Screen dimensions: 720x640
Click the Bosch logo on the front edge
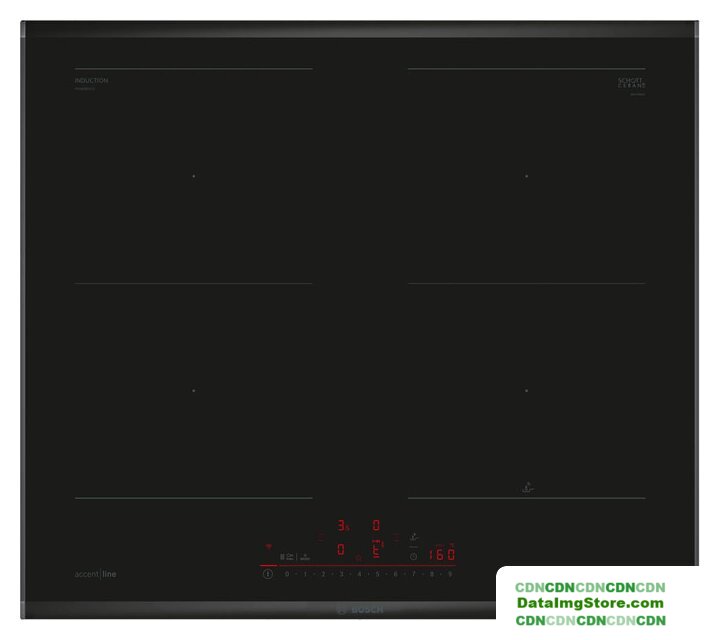(x=358, y=610)
